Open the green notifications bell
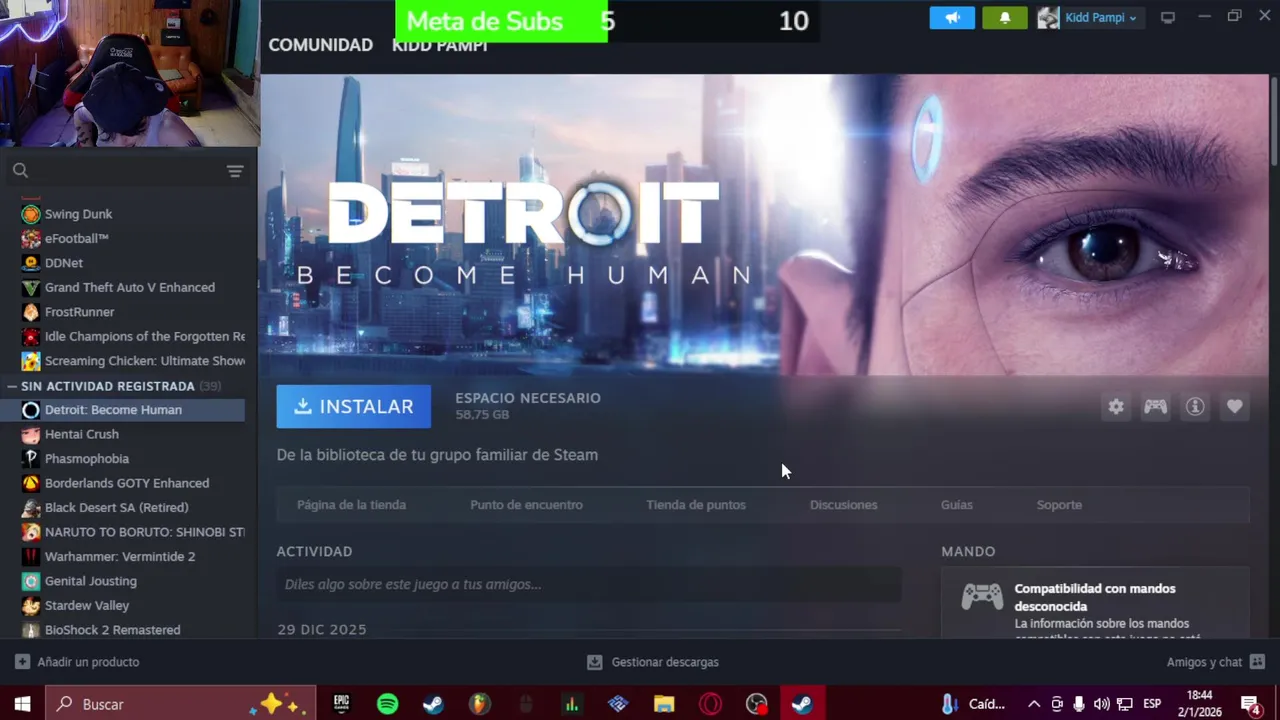 click(1005, 18)
